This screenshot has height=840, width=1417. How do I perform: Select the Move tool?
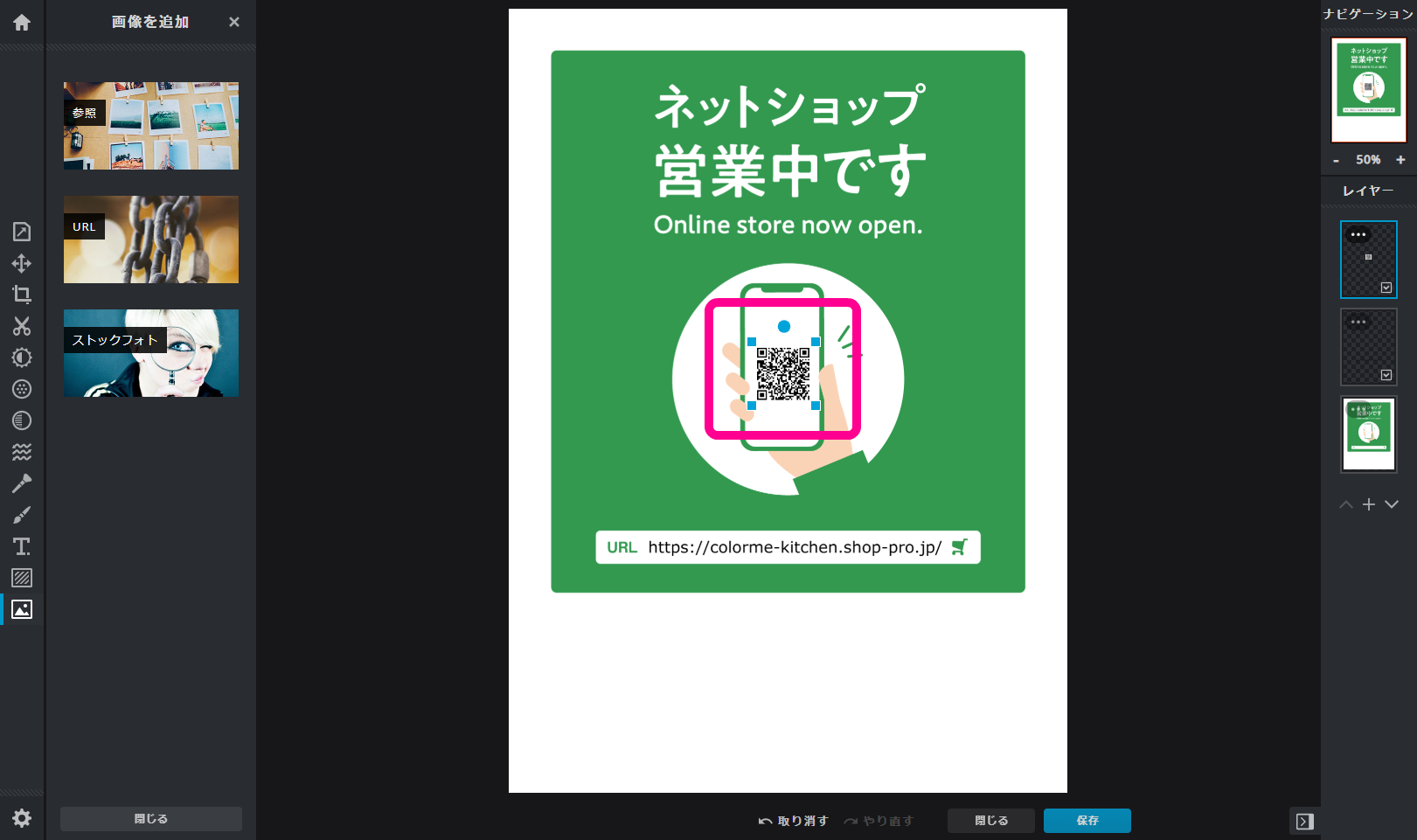point(22,263)
